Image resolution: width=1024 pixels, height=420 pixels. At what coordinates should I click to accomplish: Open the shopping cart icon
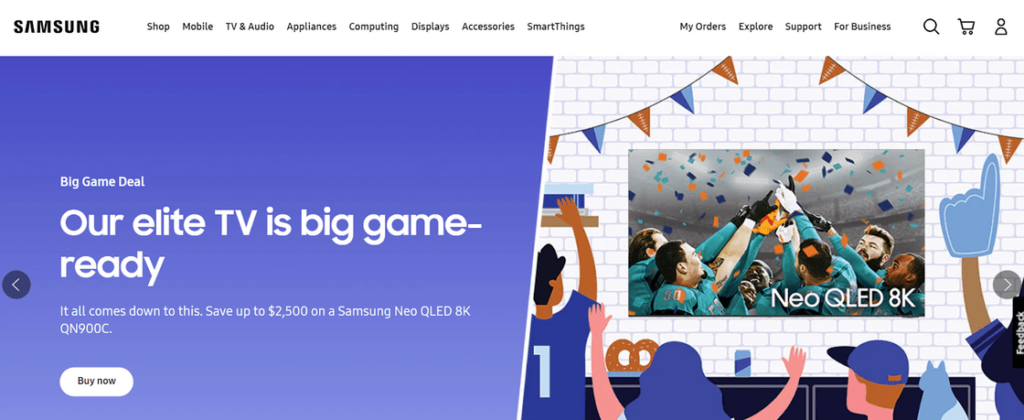tap(966, 27)
